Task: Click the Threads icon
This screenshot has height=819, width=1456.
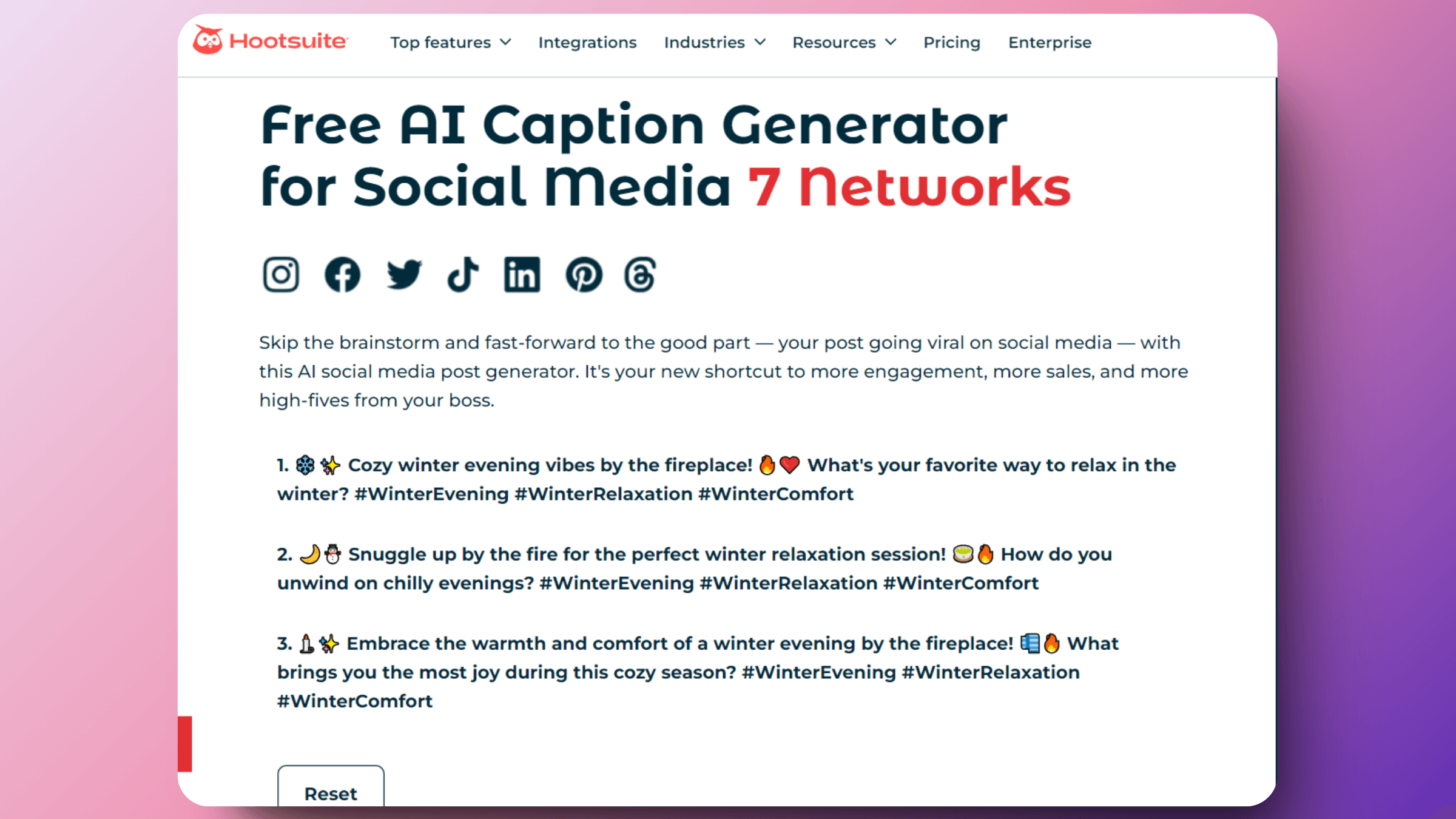Action: (641, 274)
